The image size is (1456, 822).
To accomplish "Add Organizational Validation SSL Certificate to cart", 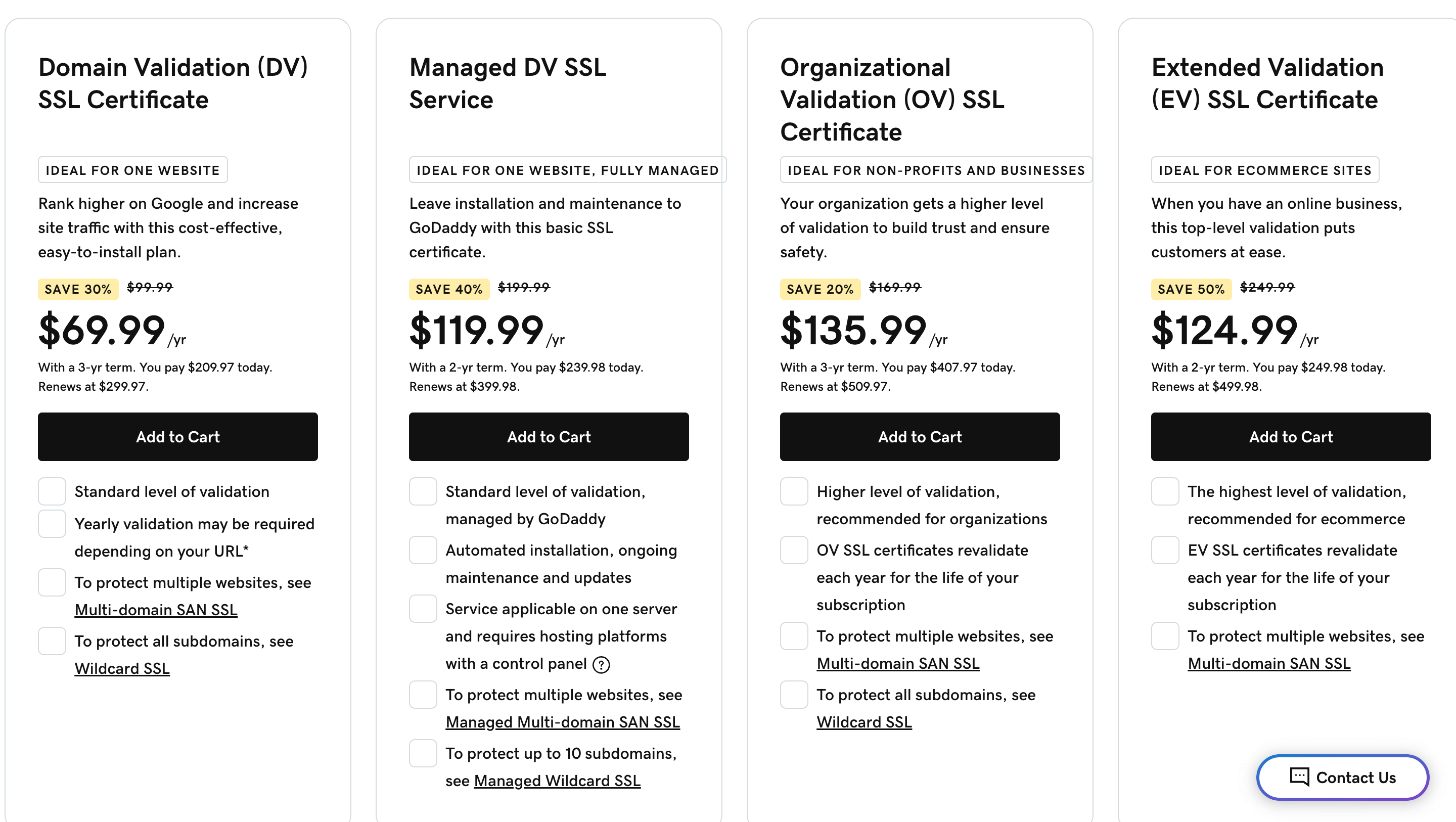I will click(x=920, y=436).
